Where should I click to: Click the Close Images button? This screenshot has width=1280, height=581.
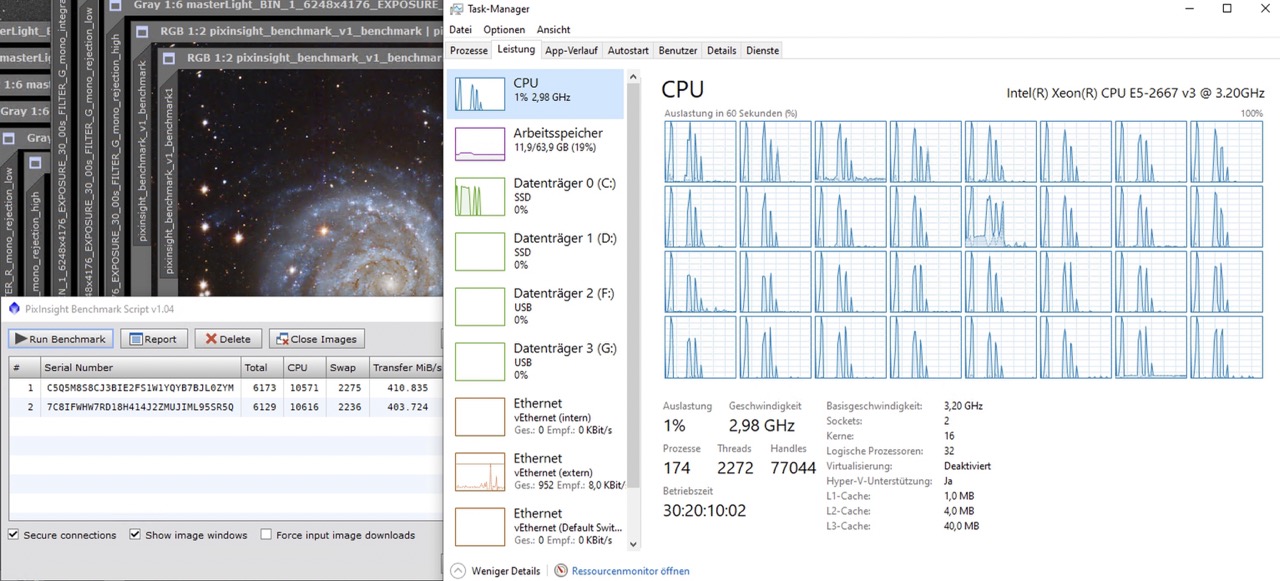coord(316,339)
